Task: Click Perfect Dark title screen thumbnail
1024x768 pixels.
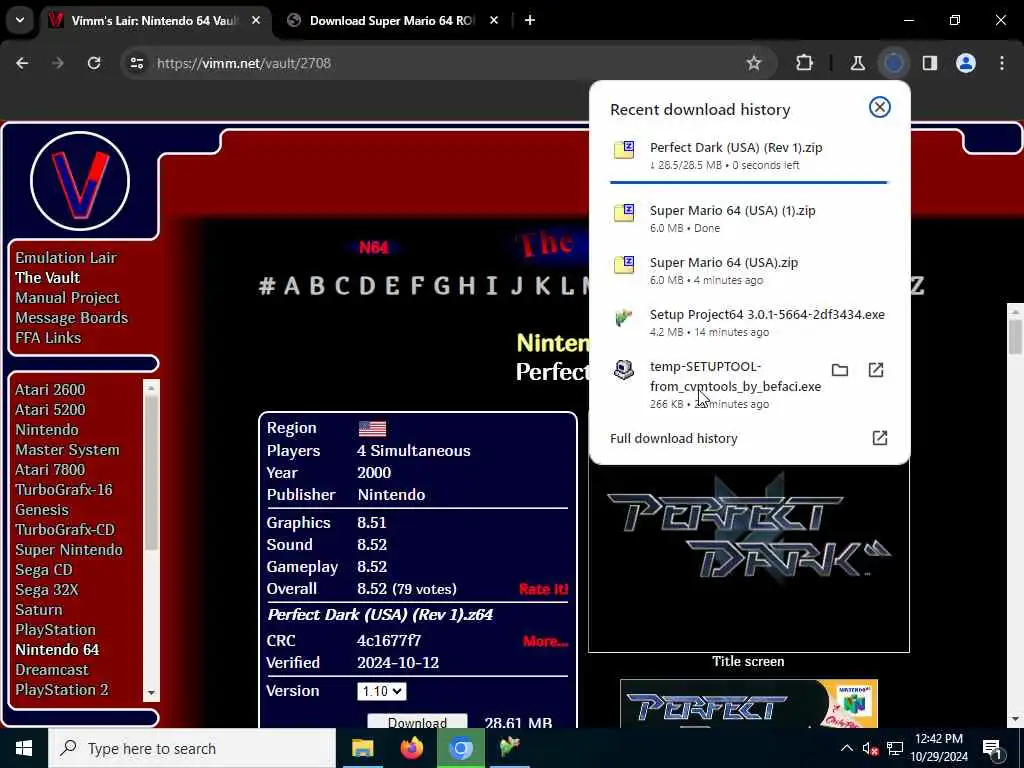Action: tap(748, 558)
